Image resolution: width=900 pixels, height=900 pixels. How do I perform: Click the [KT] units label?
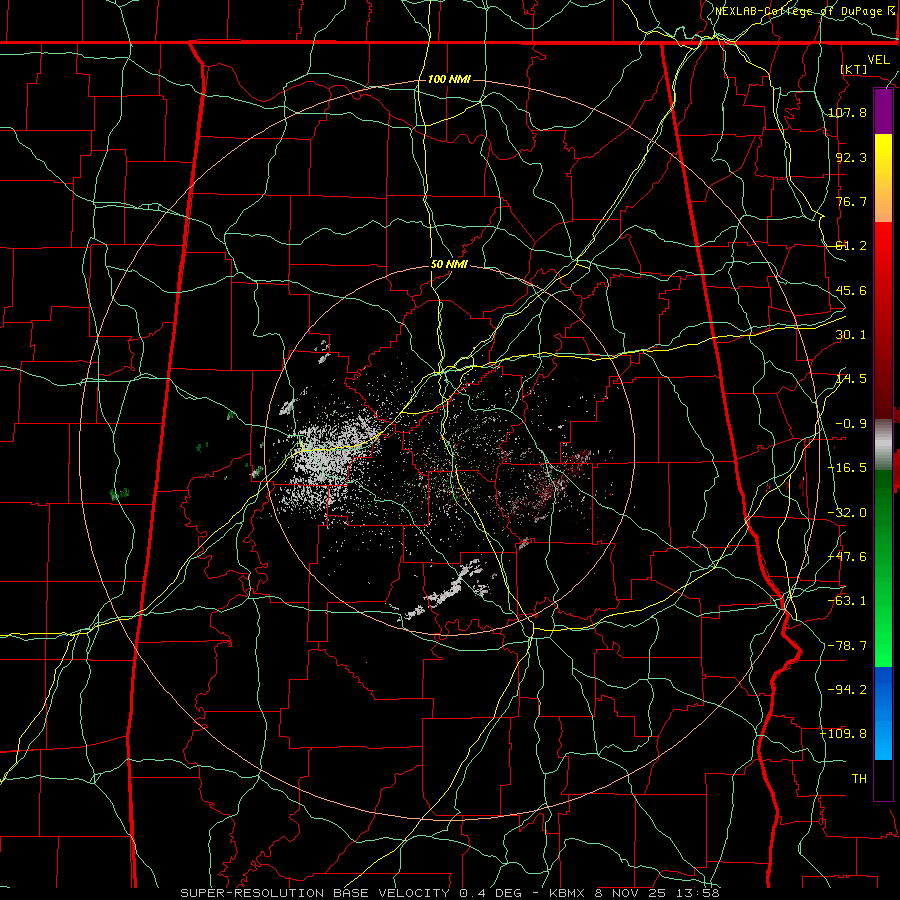pos(854,69)
